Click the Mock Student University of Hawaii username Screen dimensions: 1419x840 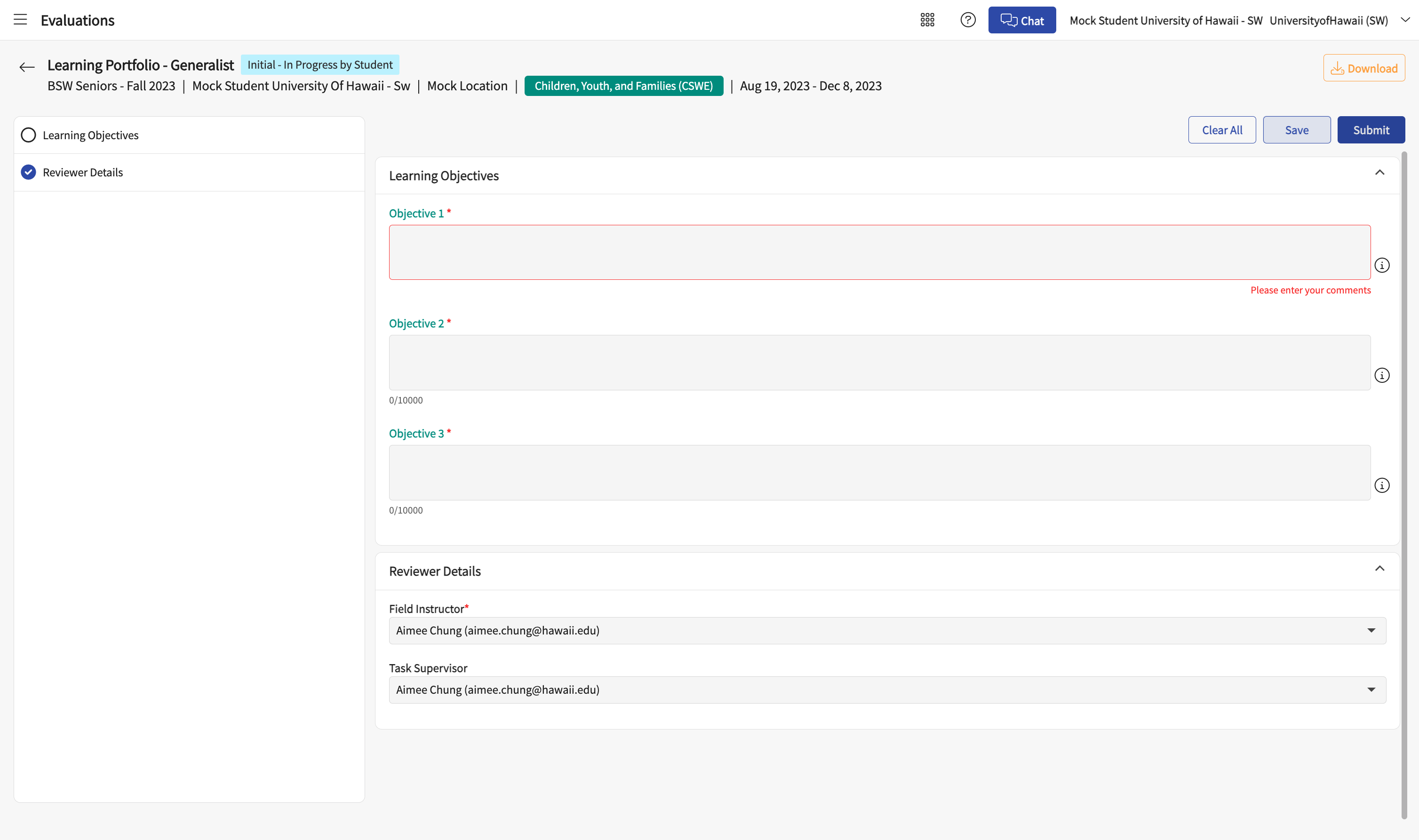tap(1166, 20)
